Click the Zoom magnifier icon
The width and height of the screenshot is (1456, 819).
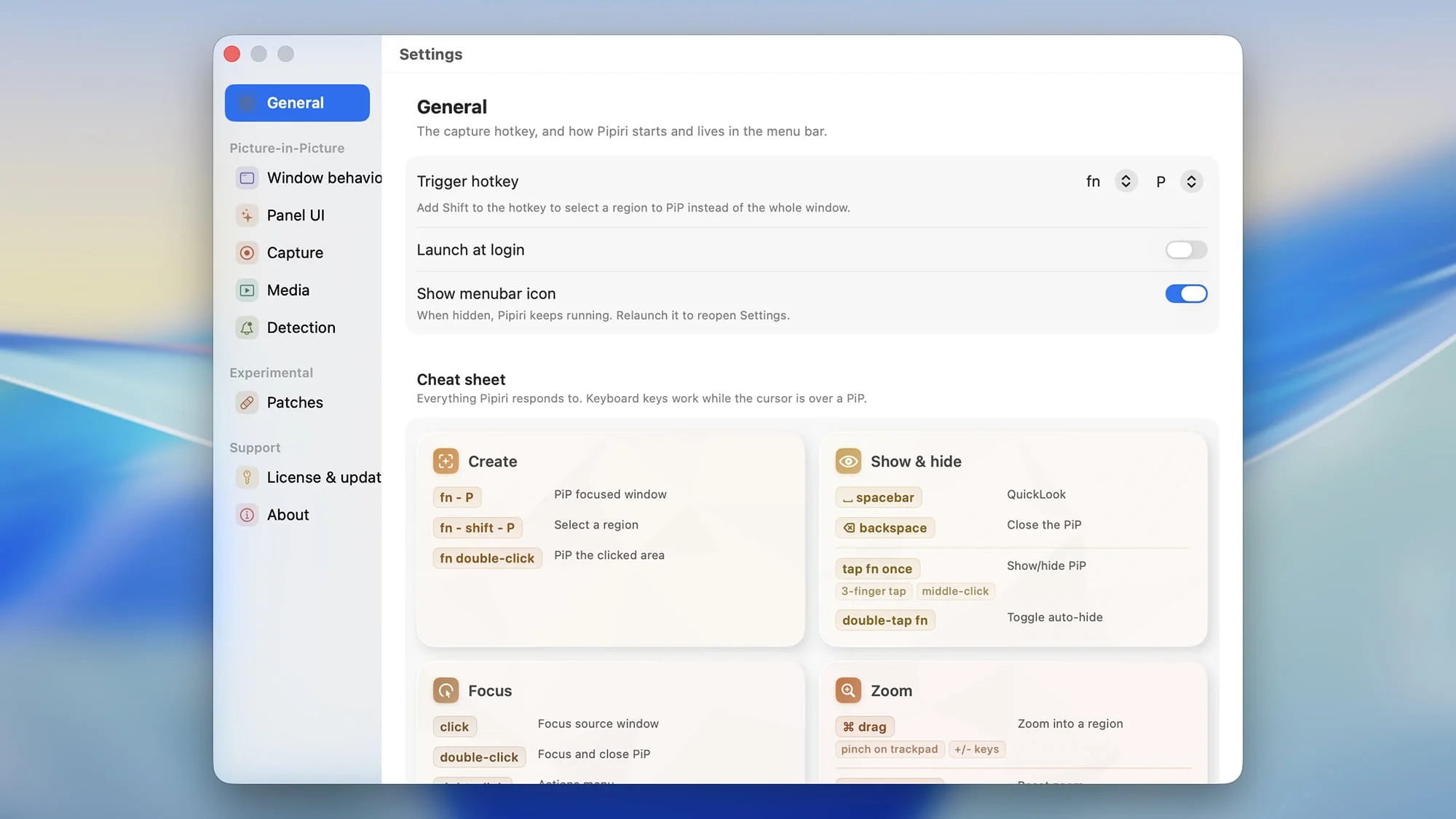point(848,690)
